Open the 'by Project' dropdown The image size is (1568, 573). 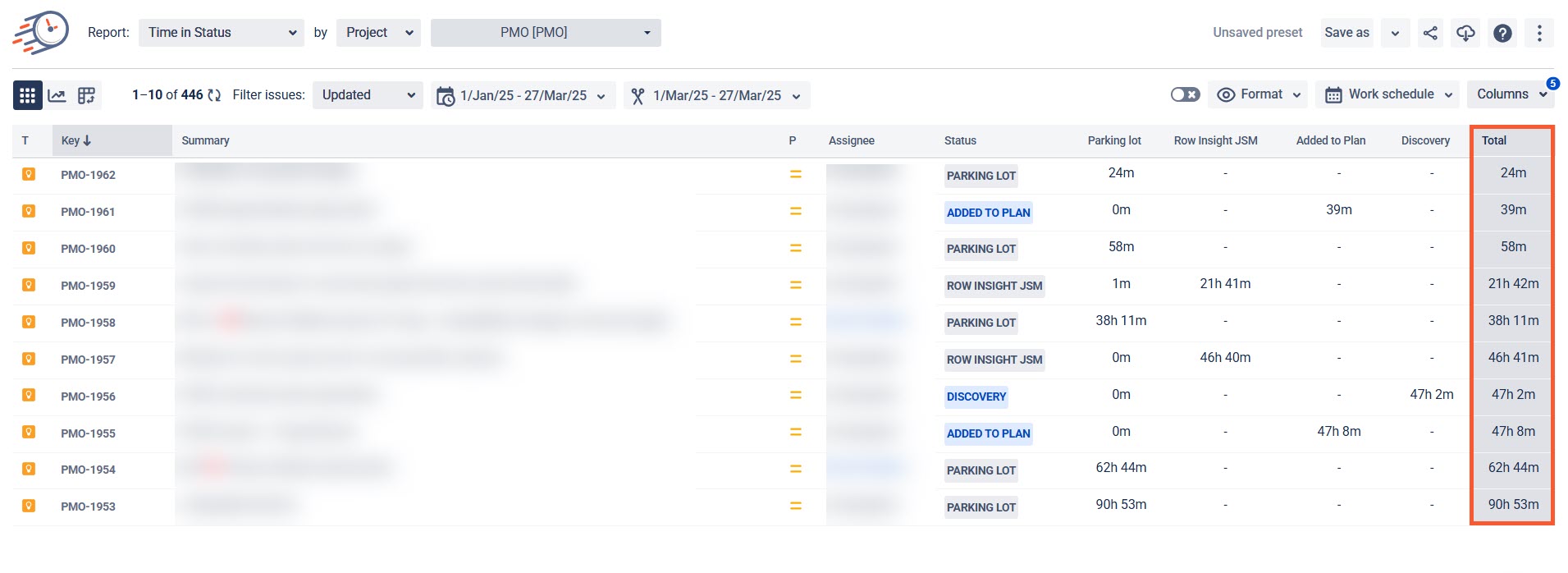378,33
